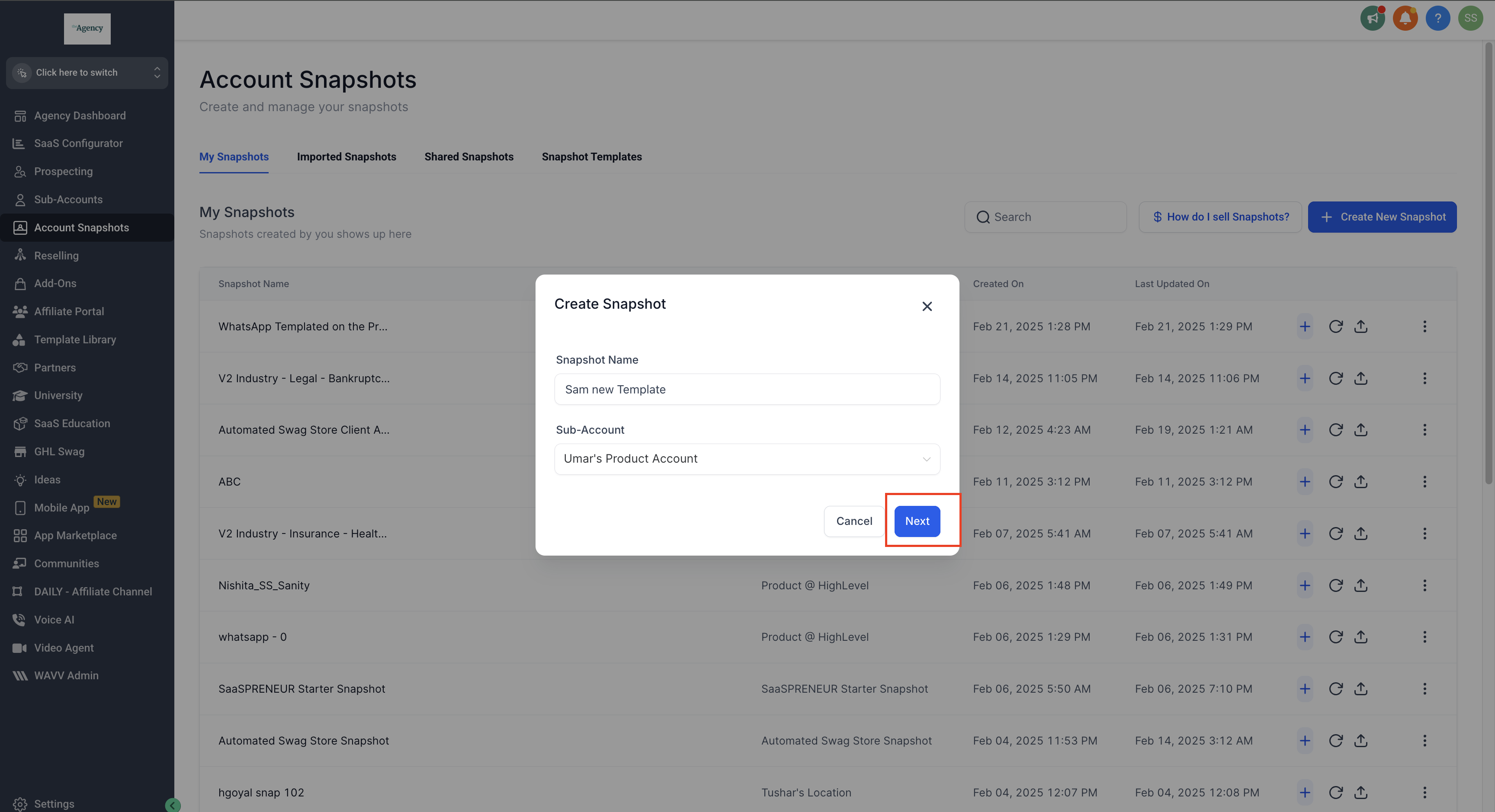Screen dimensions: 1495x812
Task: Close the Create Snapshot dialog
Action: (927, 306)
